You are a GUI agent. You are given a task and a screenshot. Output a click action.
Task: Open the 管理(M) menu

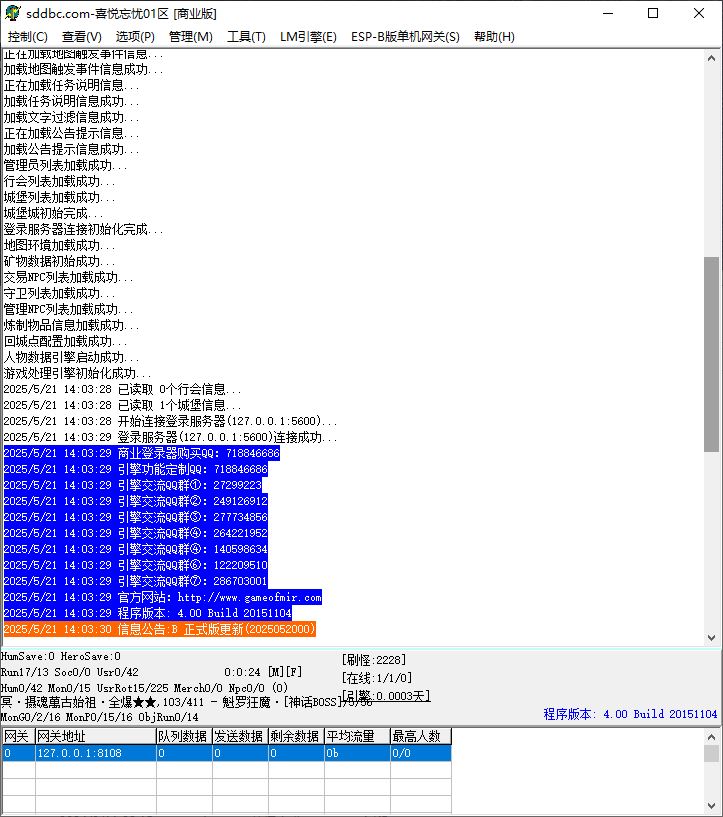coord(191,36)
